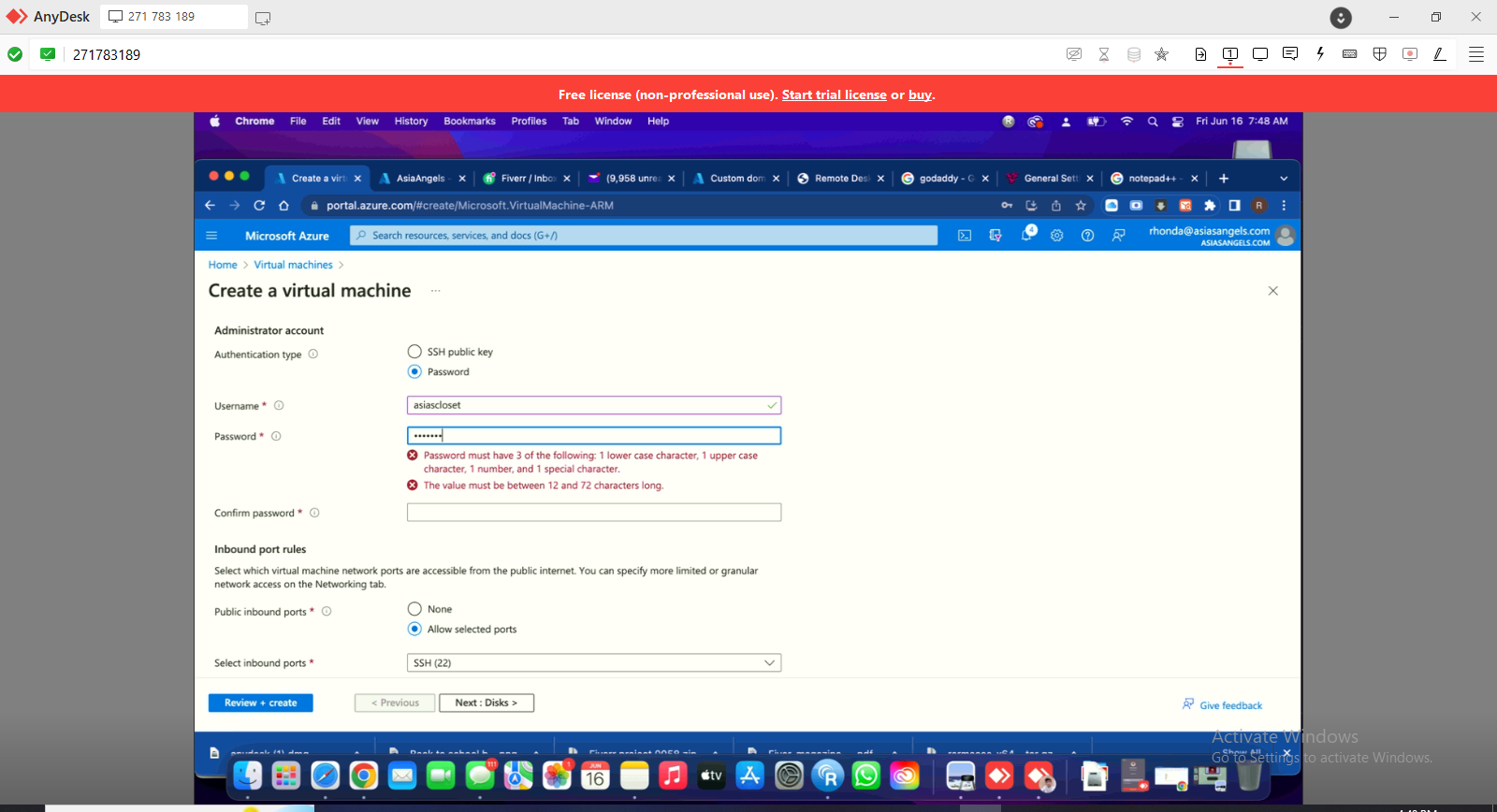Viewport: 1497px width, 812px height.
Task: Show Authentication type info tooltip
Action: (313, 354)
